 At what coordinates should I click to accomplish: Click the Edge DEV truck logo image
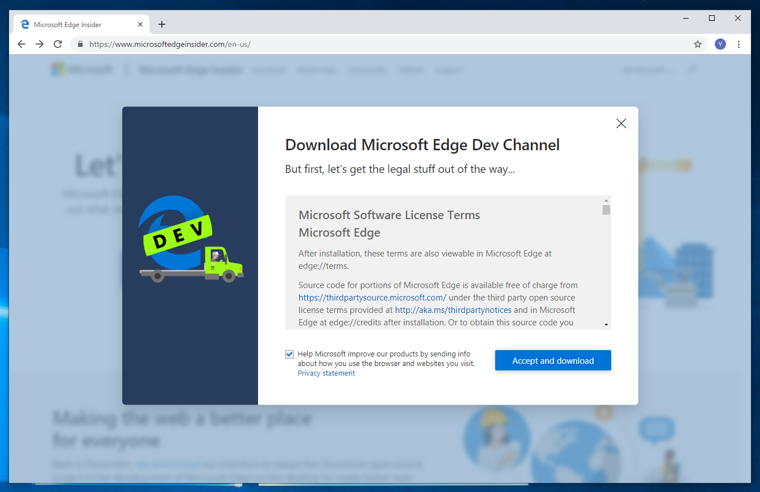(190, 239)
